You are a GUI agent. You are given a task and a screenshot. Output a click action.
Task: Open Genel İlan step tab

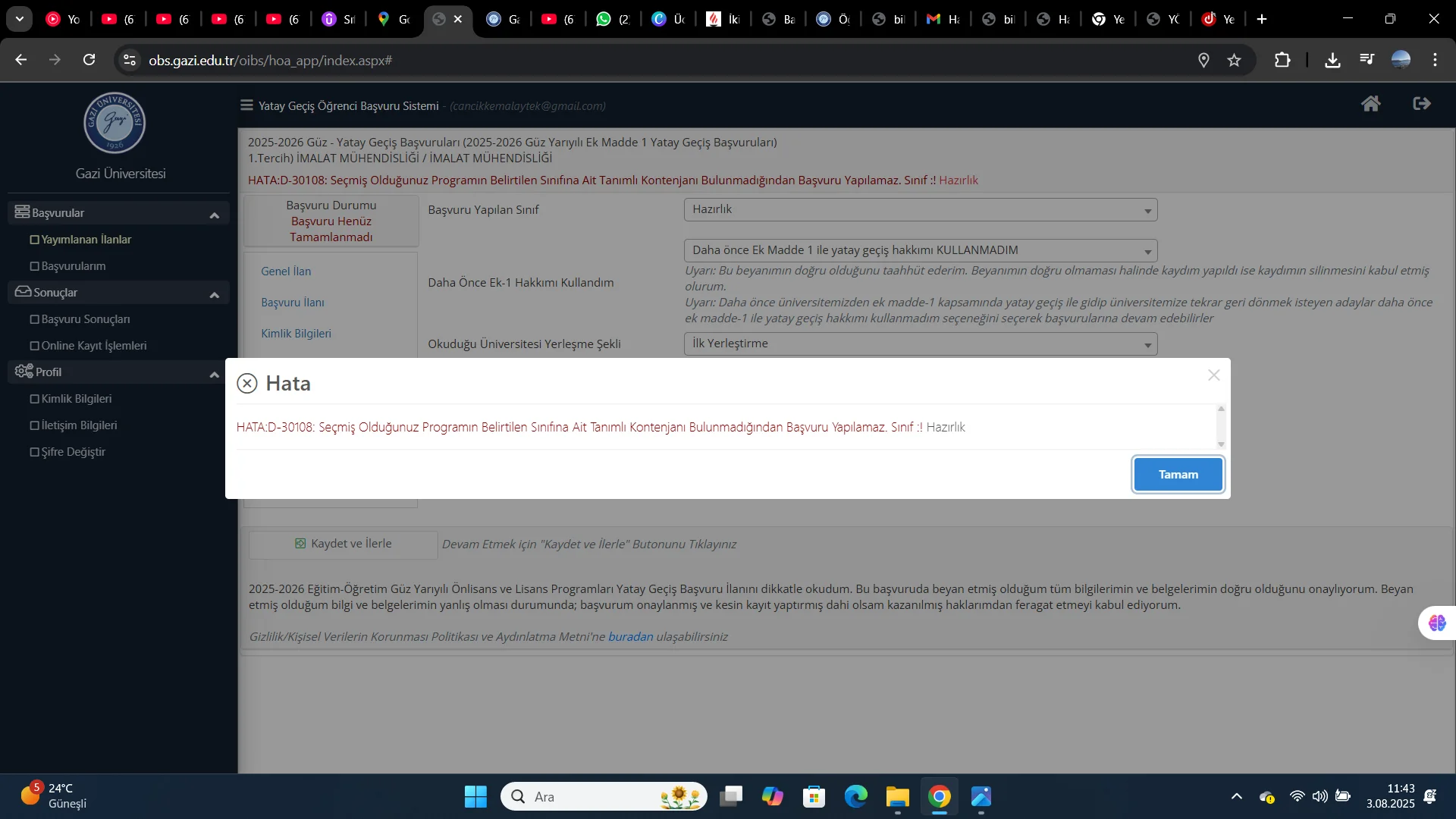click(x=286, y=271)
